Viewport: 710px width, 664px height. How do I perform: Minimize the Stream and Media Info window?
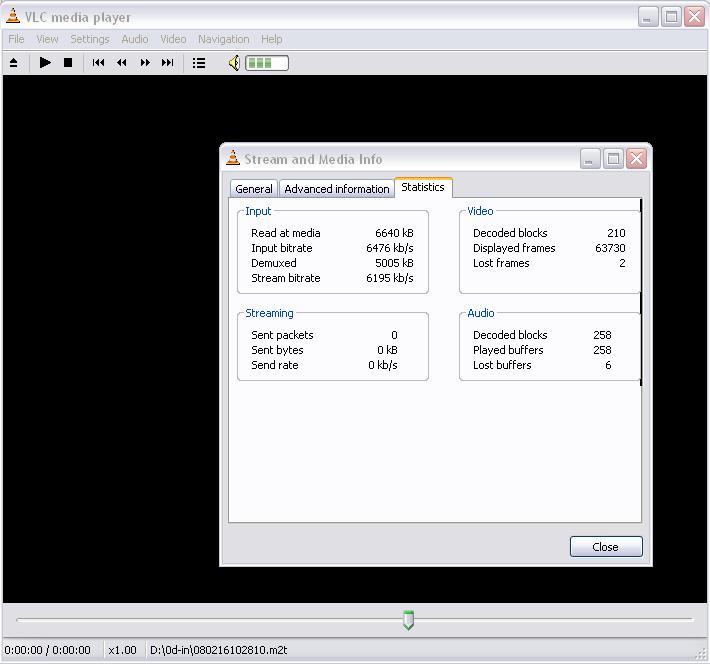[590, 159]
